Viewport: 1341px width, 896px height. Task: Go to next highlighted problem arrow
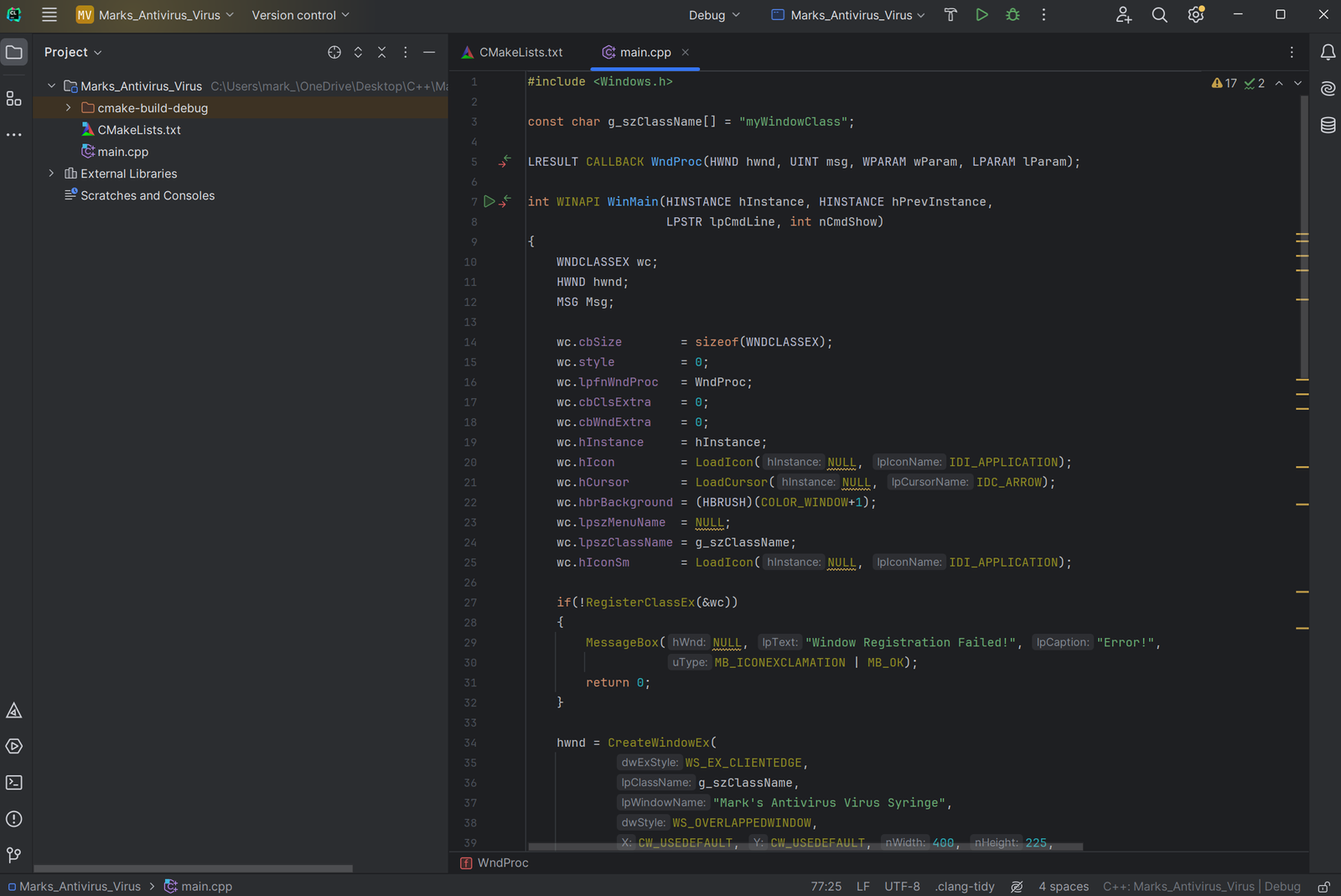coord(1297,83)
